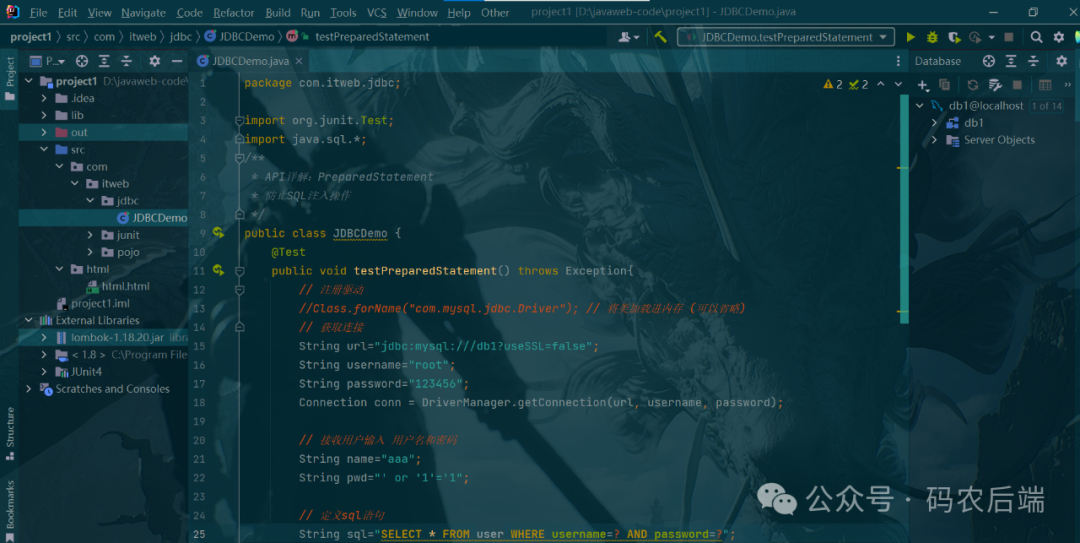Show more Database toolbar items
The image size is (1080, 543).
[x=1068, y=85]
